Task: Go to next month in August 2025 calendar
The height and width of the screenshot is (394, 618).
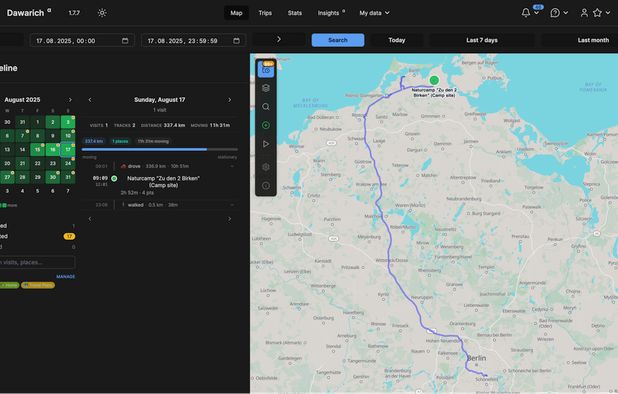Action: (x=70, y=100)
